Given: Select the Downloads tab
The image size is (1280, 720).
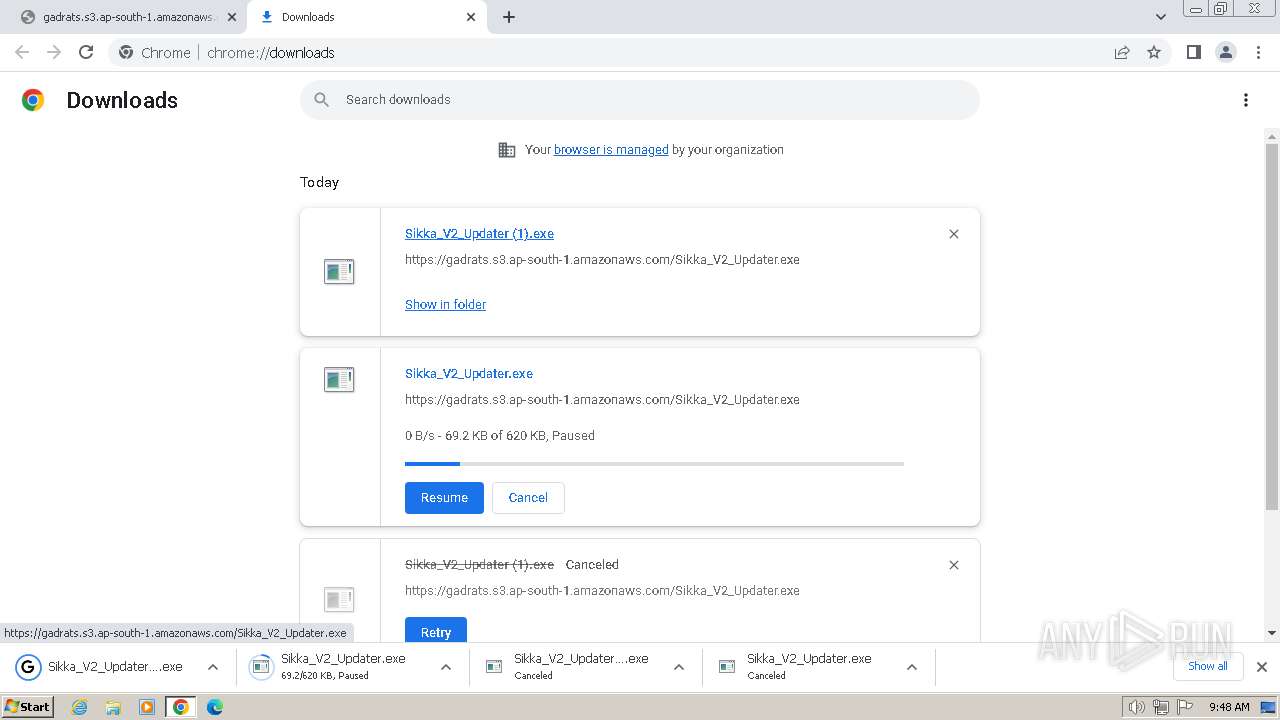Looking at the screenshot, I should (x=366, y=17).
